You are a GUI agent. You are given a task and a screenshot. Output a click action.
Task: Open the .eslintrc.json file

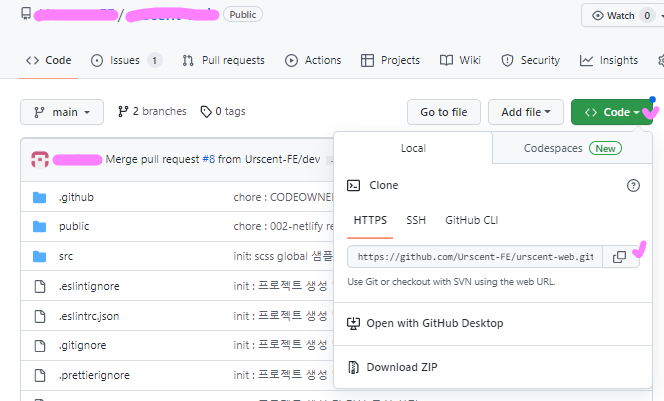click(x=89, y=316)
